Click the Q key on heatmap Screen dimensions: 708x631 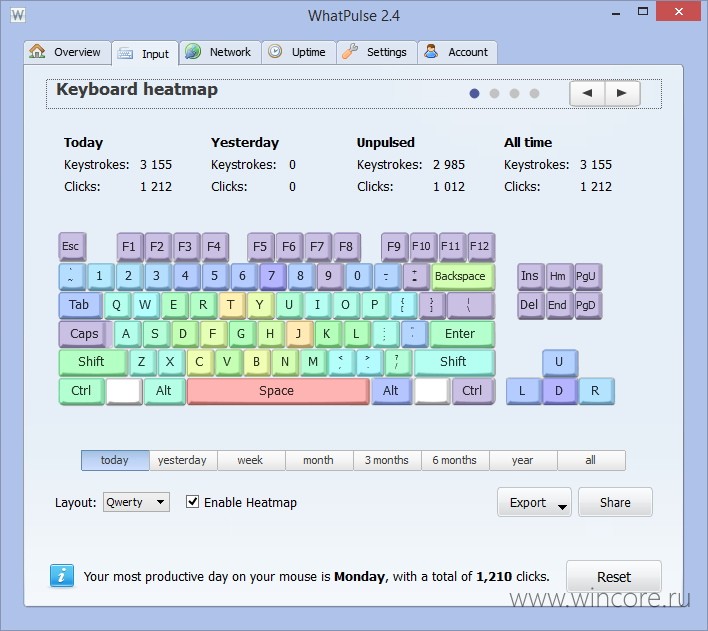click(x=117, y=305)
